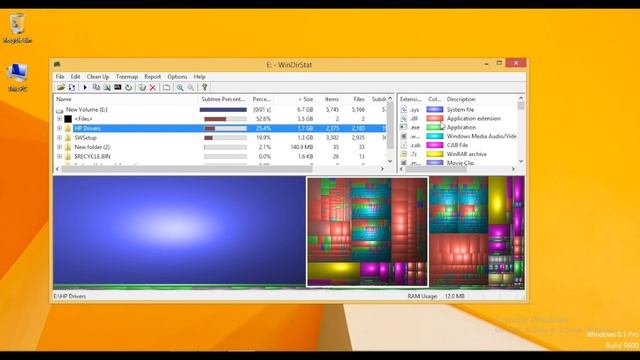The height and width of the screenshot is (360, 640).
Task: Click the file type icon beside .exe
Action: coord(404,127)
